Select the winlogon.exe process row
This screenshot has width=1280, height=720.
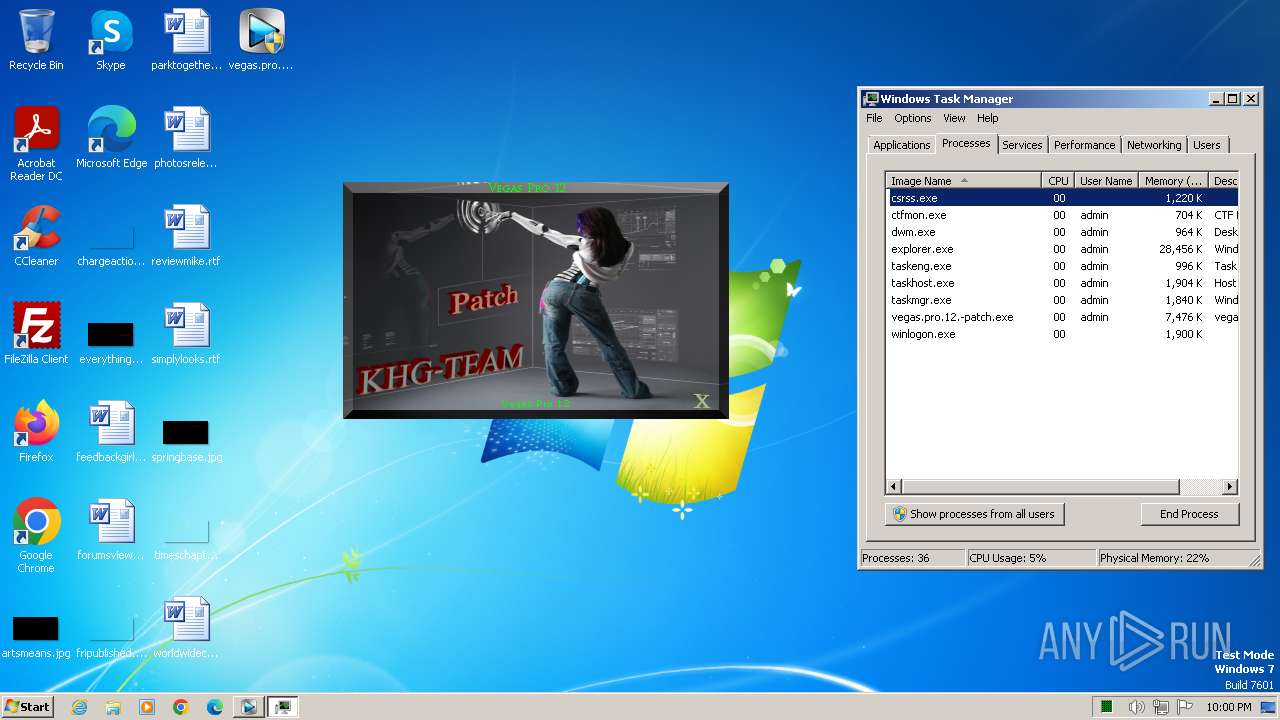(x=1062, y=334)
